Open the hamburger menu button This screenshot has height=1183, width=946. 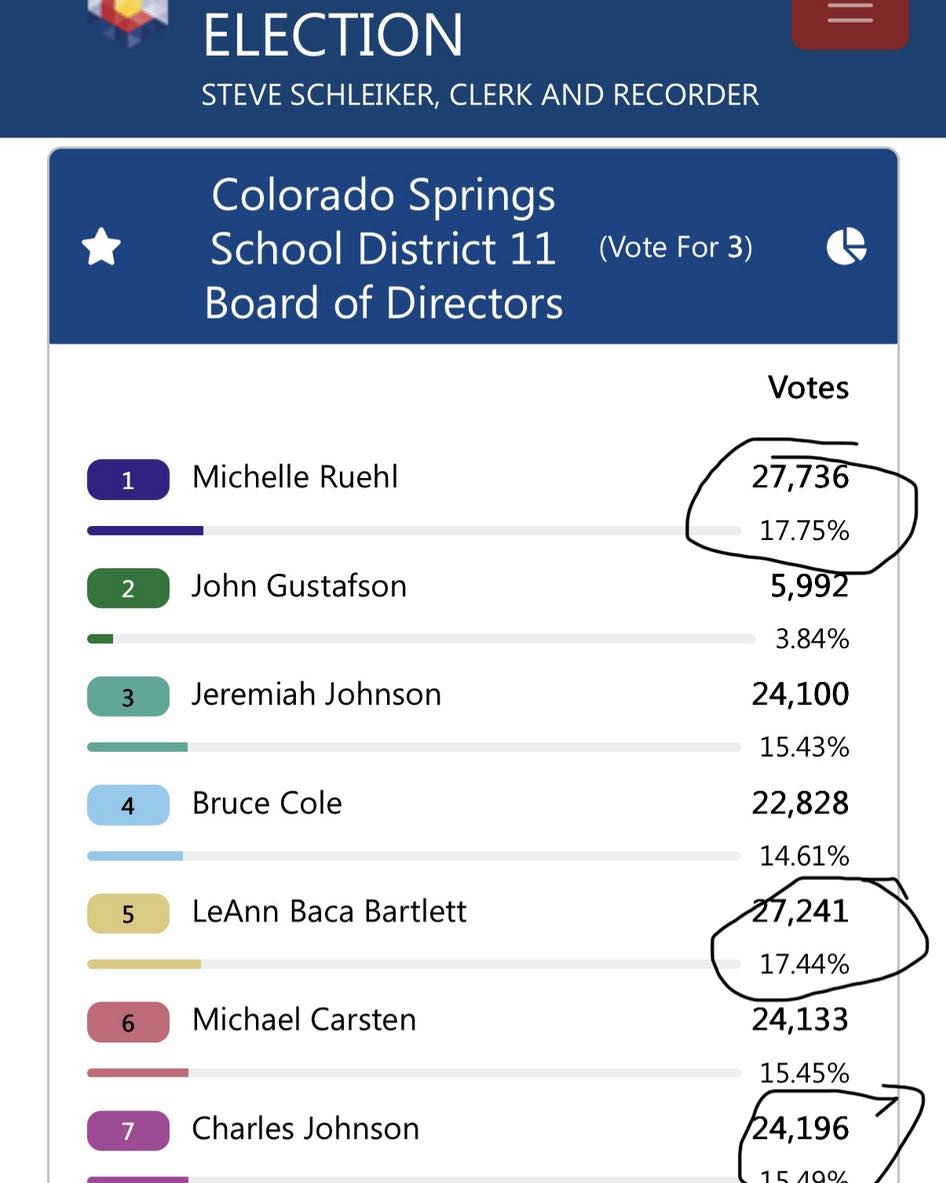pos(849,19)
